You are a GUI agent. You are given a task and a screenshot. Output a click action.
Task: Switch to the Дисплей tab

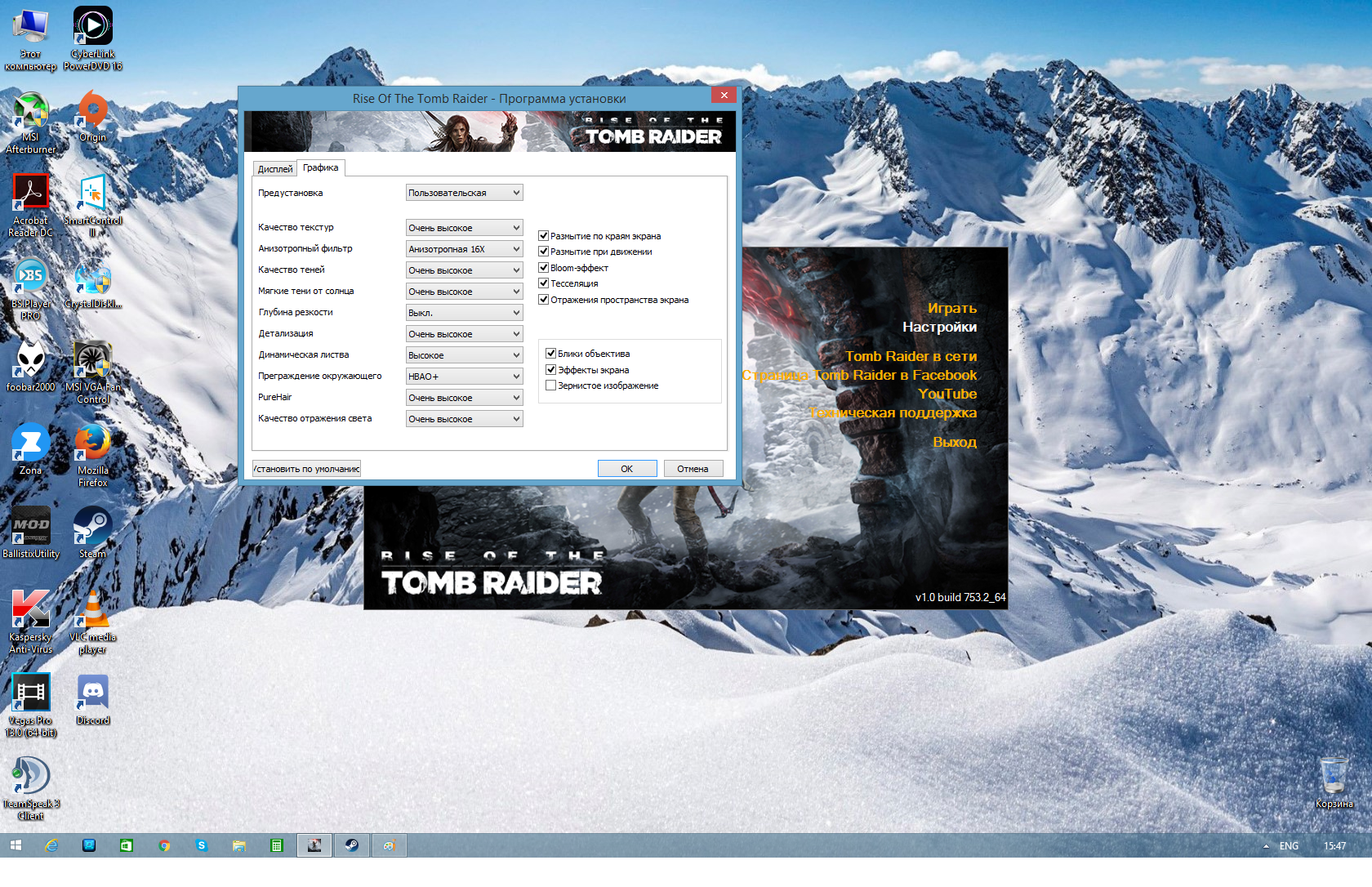[x=274, y=169]
